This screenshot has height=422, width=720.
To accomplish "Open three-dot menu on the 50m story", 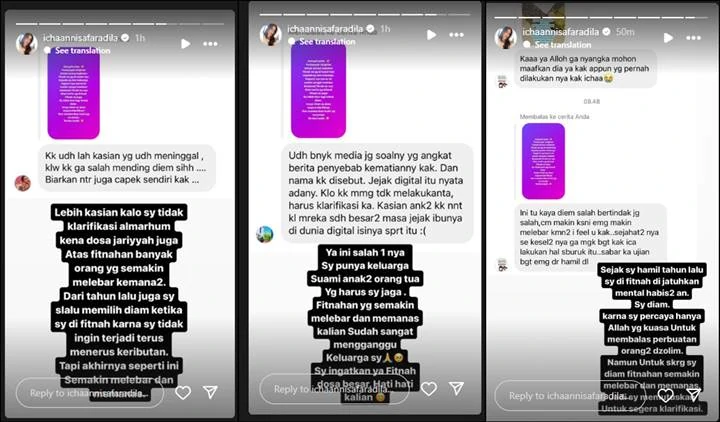I will [693, 38].
